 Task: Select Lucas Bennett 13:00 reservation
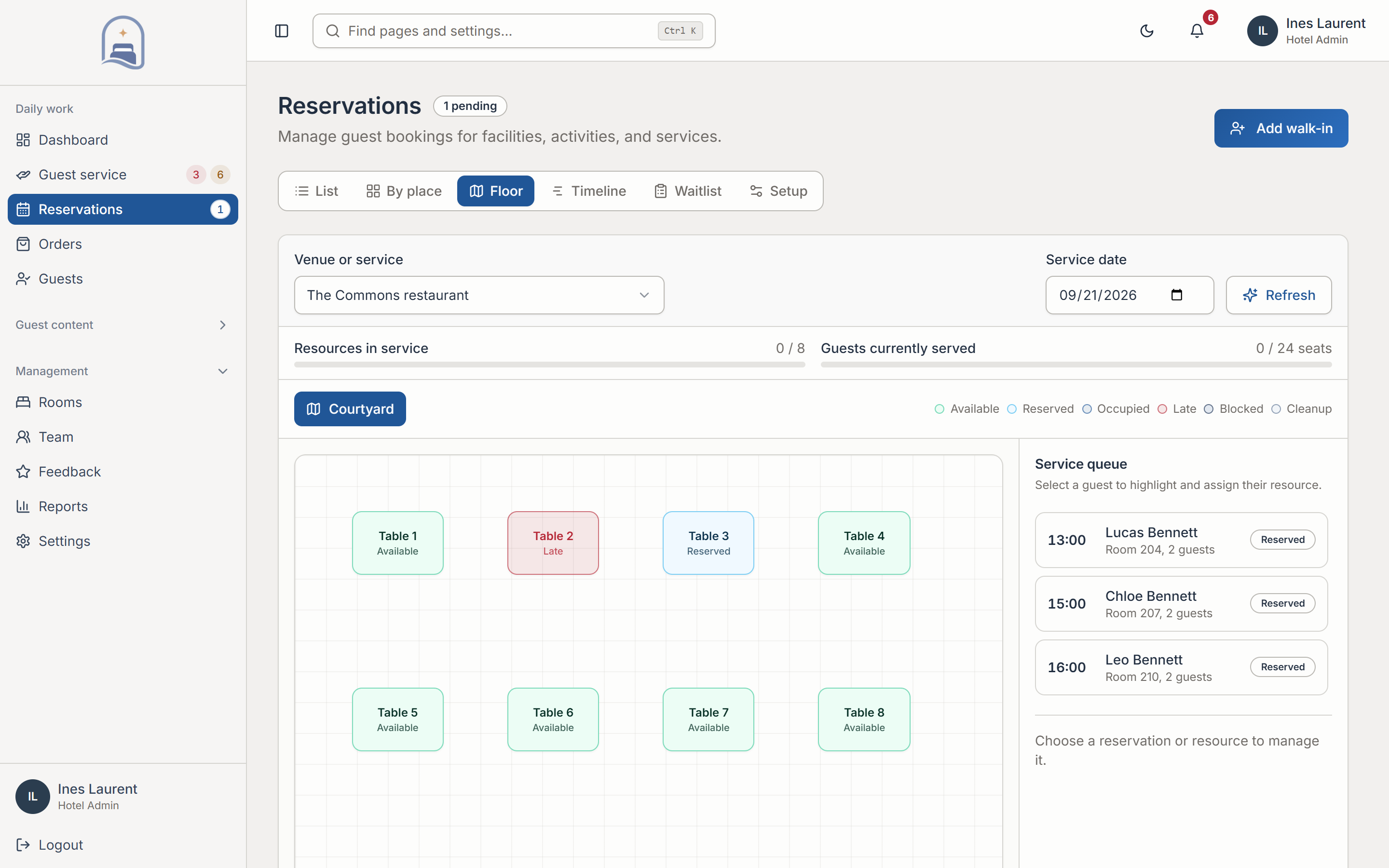pos(1181,540)
